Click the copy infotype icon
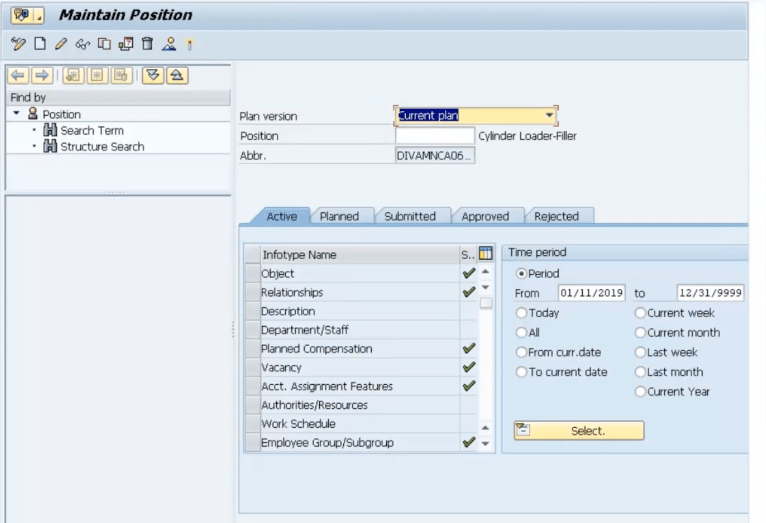766x523 pixels. coord(104,44)
